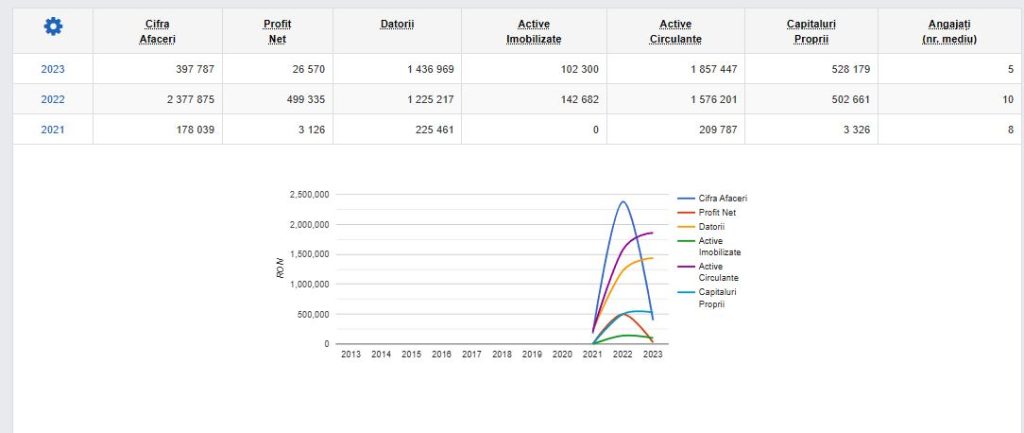Click the 2022 label on chart axis
The width and height of the screenshot is (1024, 433).
[x=622, y=354]
